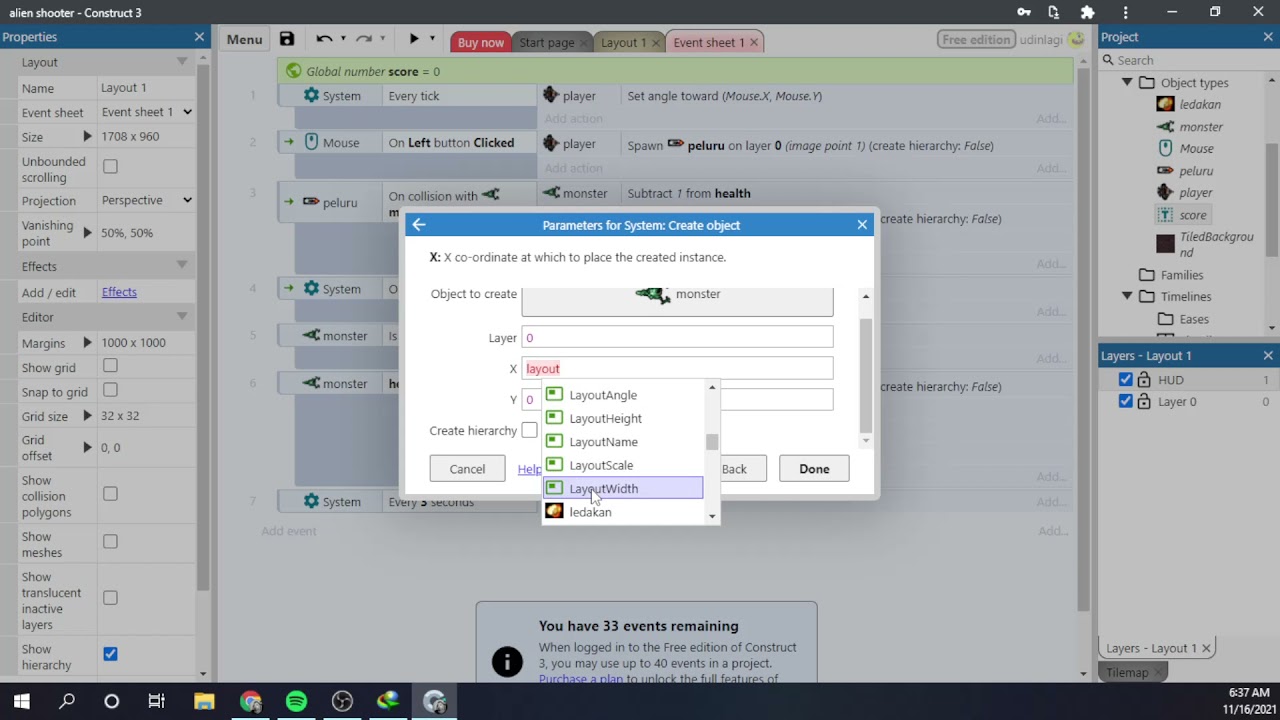Viewport: 1280px width, 720px height.
Task: Click the Done button in dialog
Action: (814, 469)
